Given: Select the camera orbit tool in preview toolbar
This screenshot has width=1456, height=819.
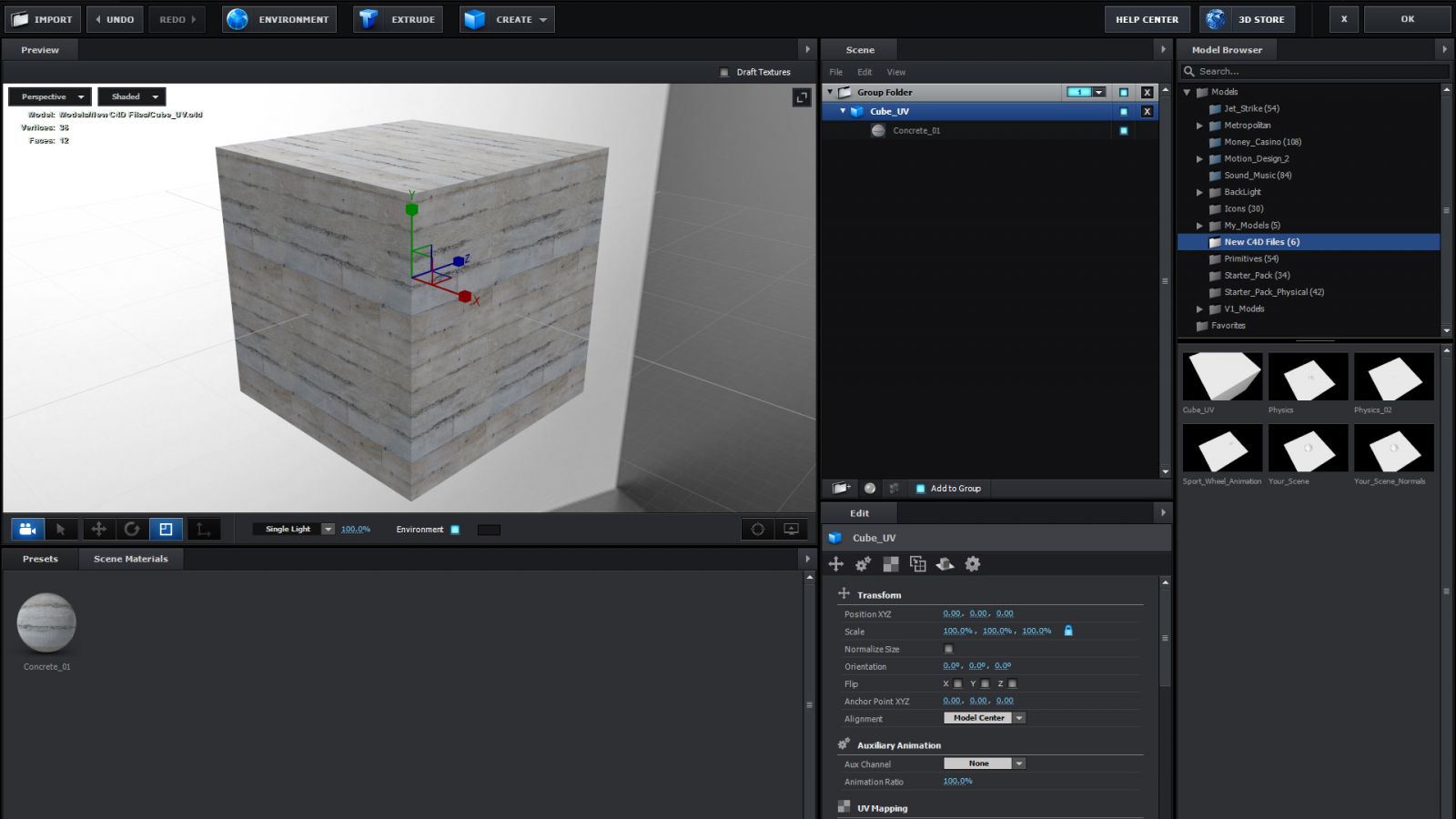Looking at the screenshot, I should click(x=27, y=529).
